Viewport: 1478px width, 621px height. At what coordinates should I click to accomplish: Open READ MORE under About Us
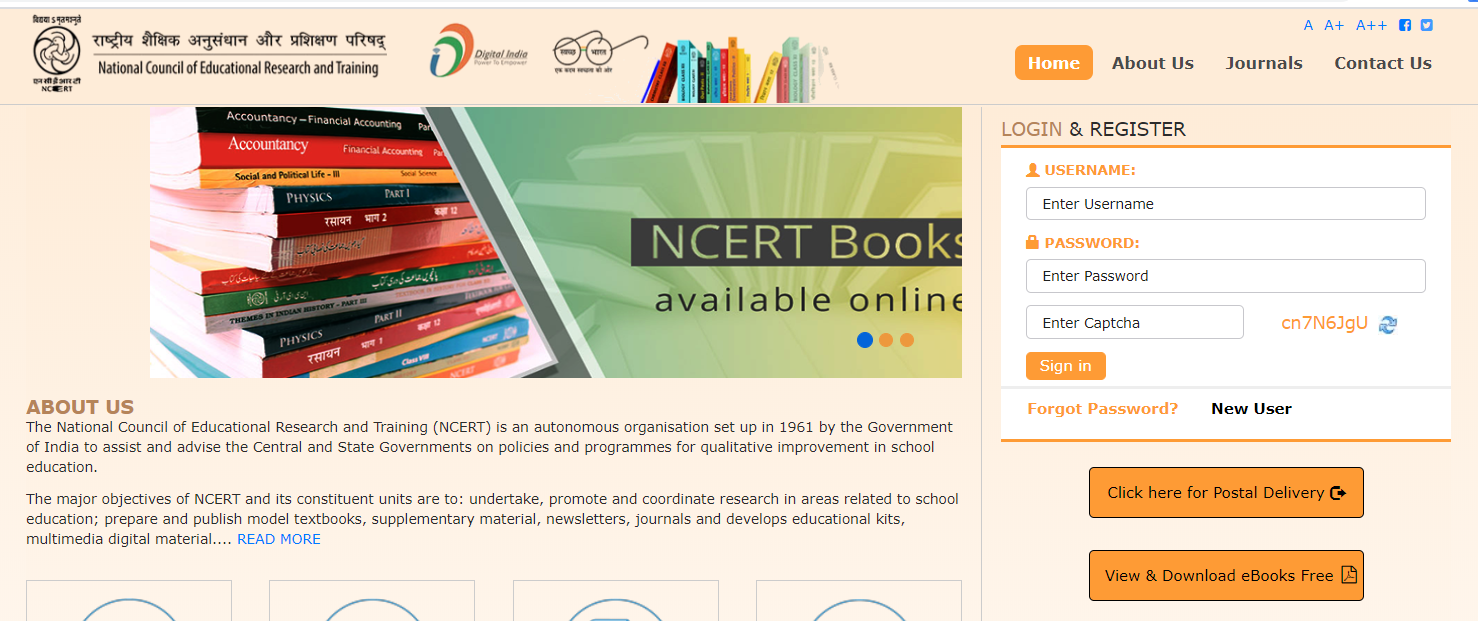279,538
